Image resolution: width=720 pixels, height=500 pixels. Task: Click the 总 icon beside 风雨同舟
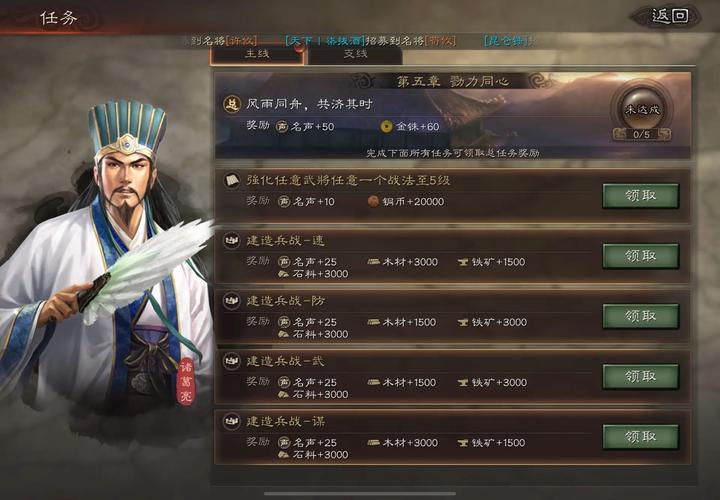click(232, 104)
